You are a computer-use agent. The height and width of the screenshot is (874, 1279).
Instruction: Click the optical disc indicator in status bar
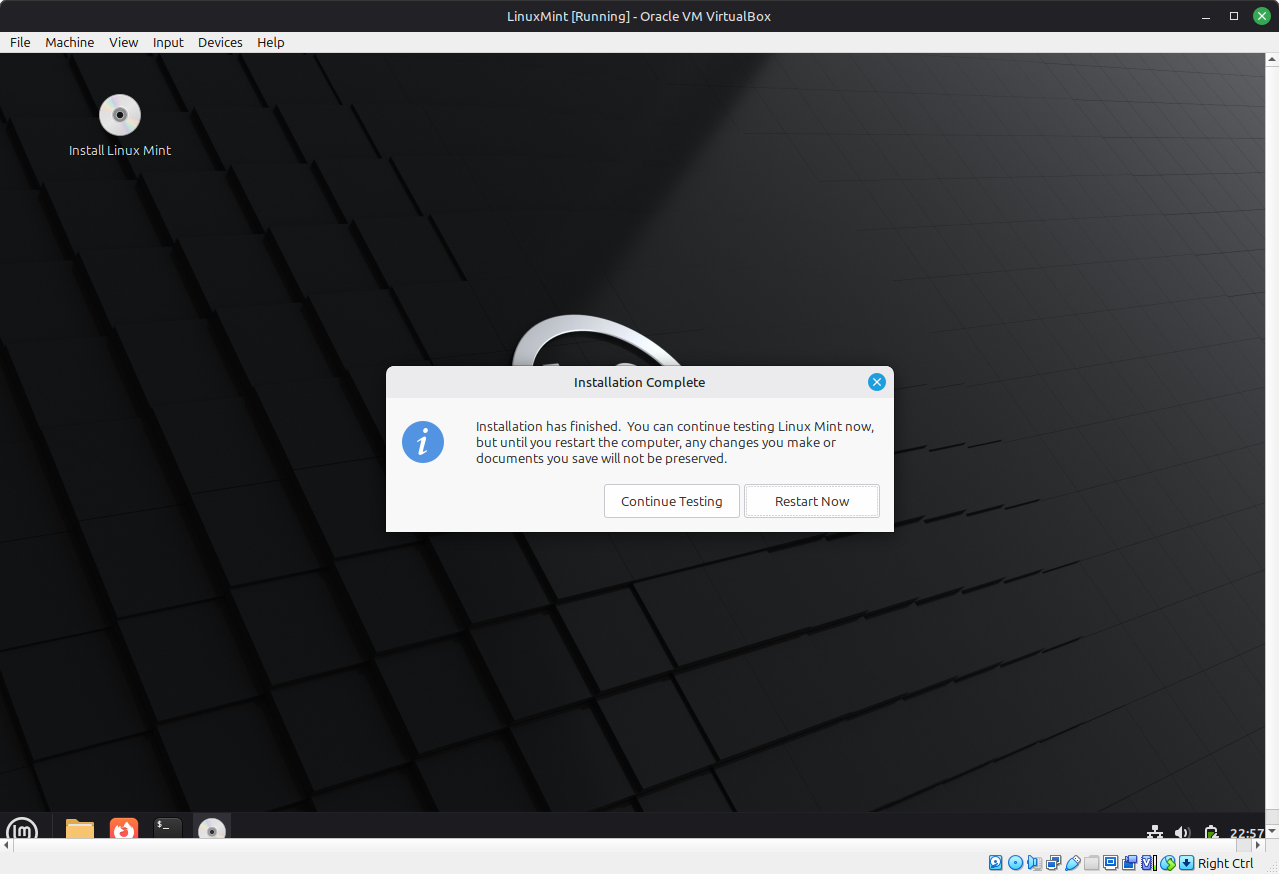pyautogui.click(x=1015, y=863)
